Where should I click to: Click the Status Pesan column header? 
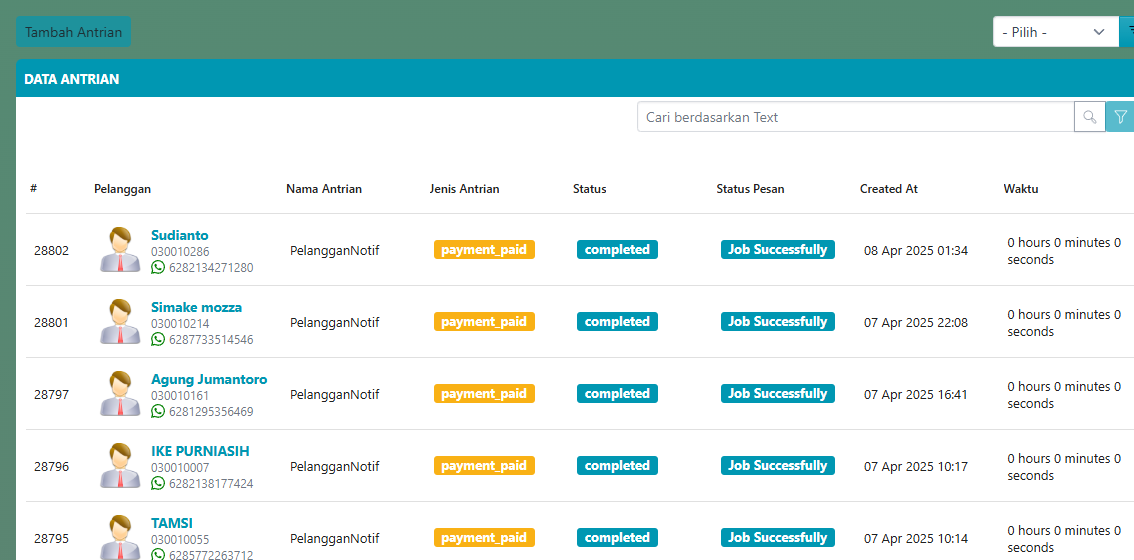(x=750, y=189)
